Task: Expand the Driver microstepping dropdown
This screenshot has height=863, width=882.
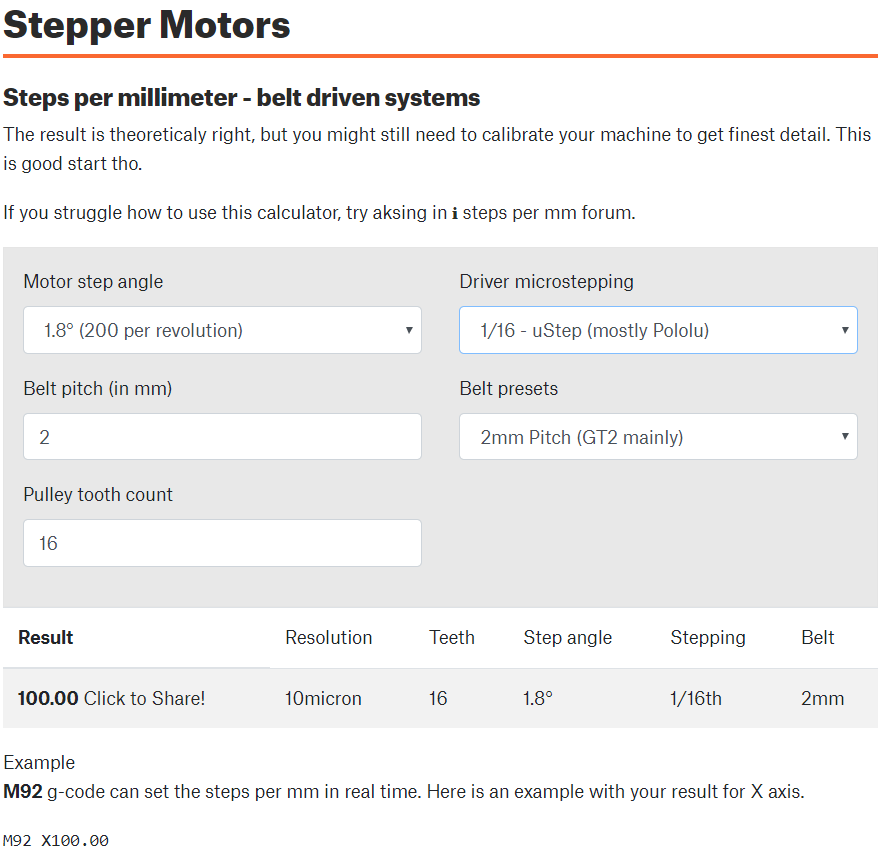Action: click(658, 330)
